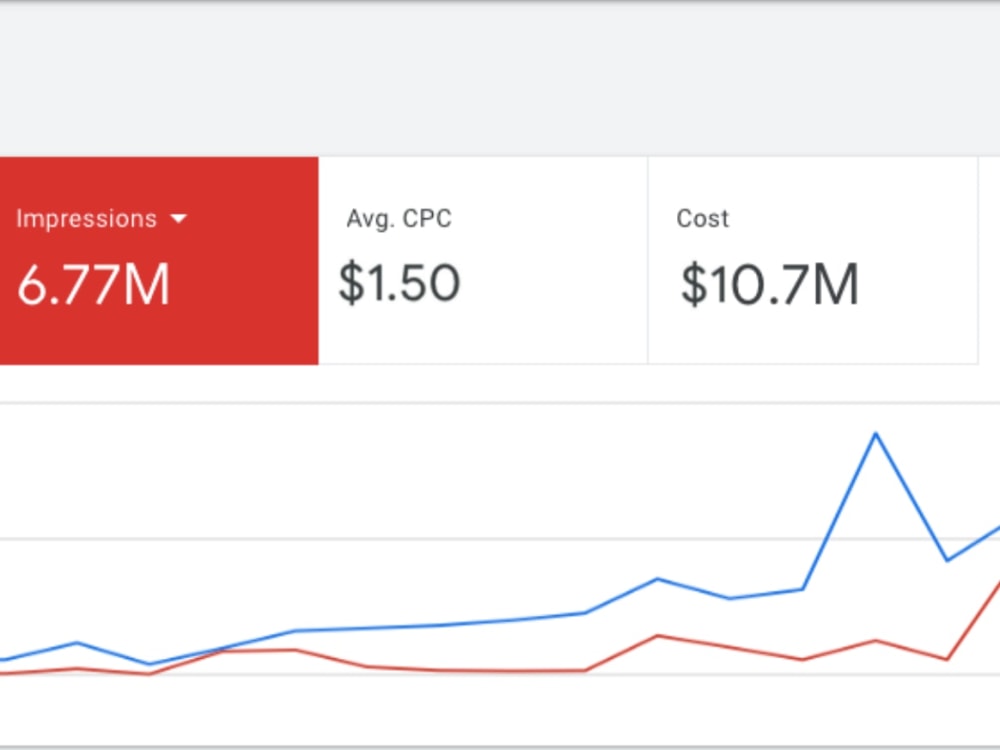Click the partially visible scorecard past Cost
This screenshot has width=1000, height=750.
[x=990, y=260]
